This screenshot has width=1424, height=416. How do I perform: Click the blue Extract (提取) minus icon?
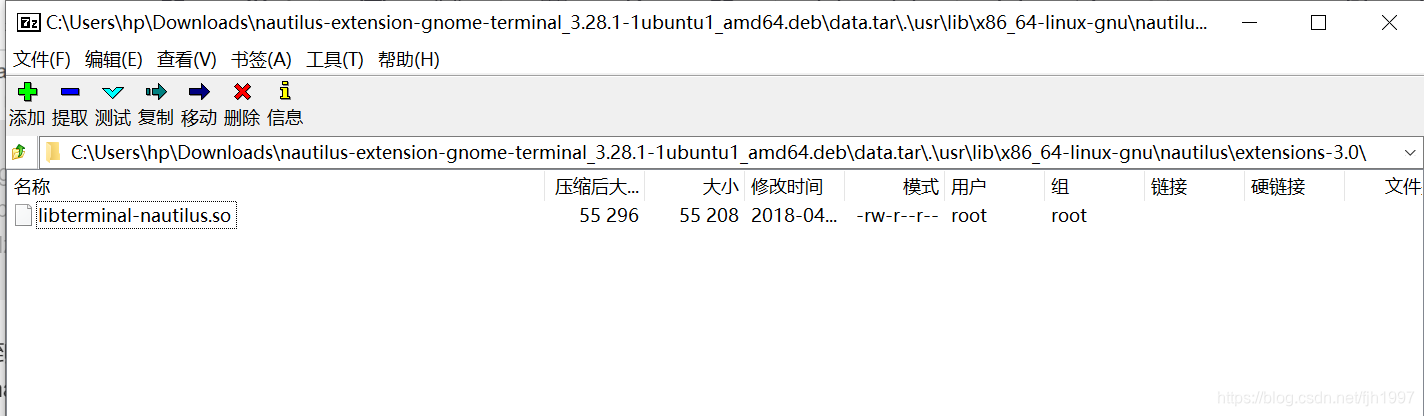point(70,92)
